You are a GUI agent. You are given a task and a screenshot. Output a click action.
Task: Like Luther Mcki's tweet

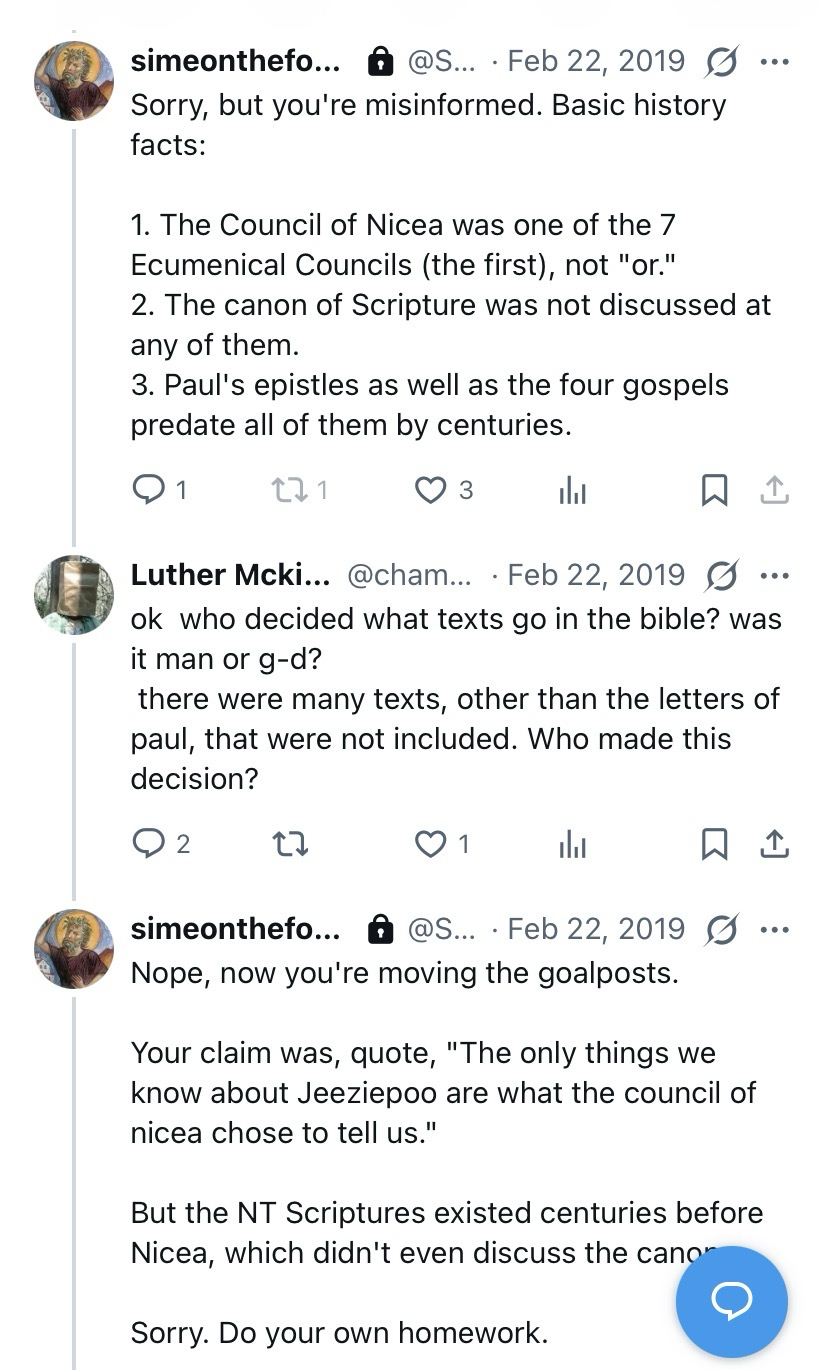[x=431, y=844]
